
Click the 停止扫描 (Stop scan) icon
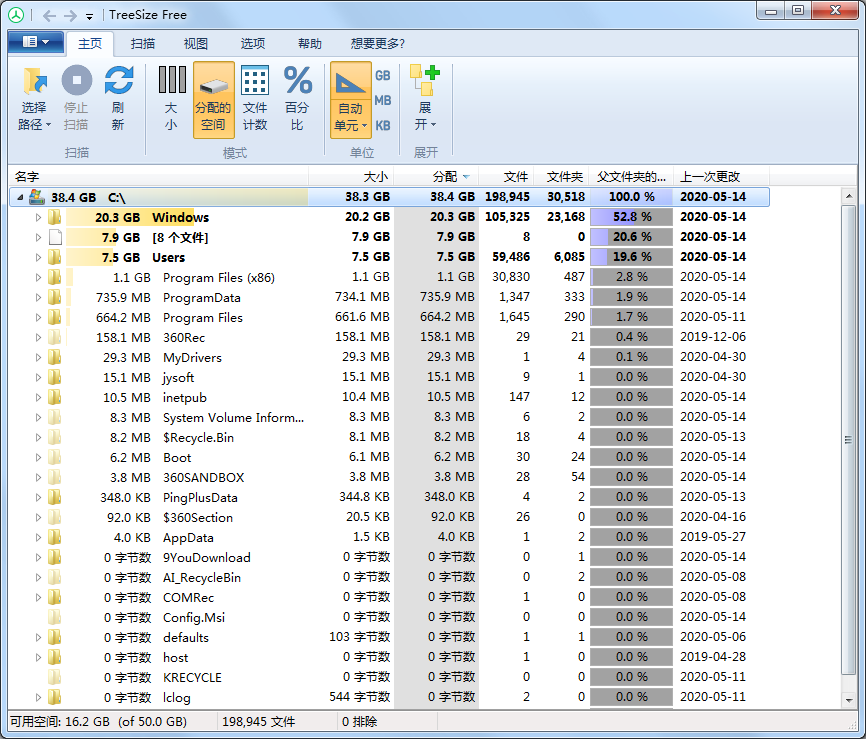(76, 95)
